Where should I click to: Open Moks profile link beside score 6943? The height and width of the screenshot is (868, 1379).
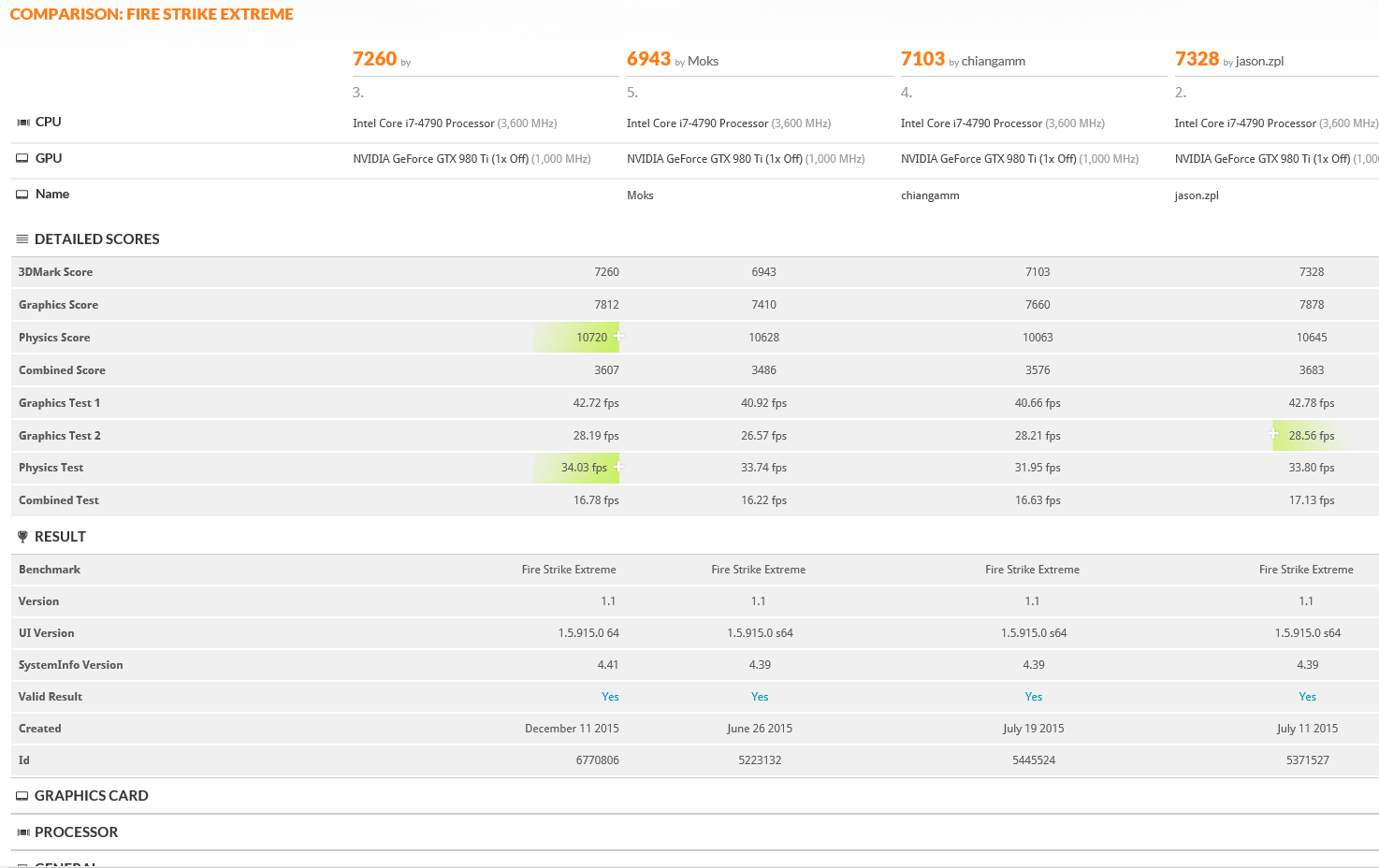click(703, 62)
